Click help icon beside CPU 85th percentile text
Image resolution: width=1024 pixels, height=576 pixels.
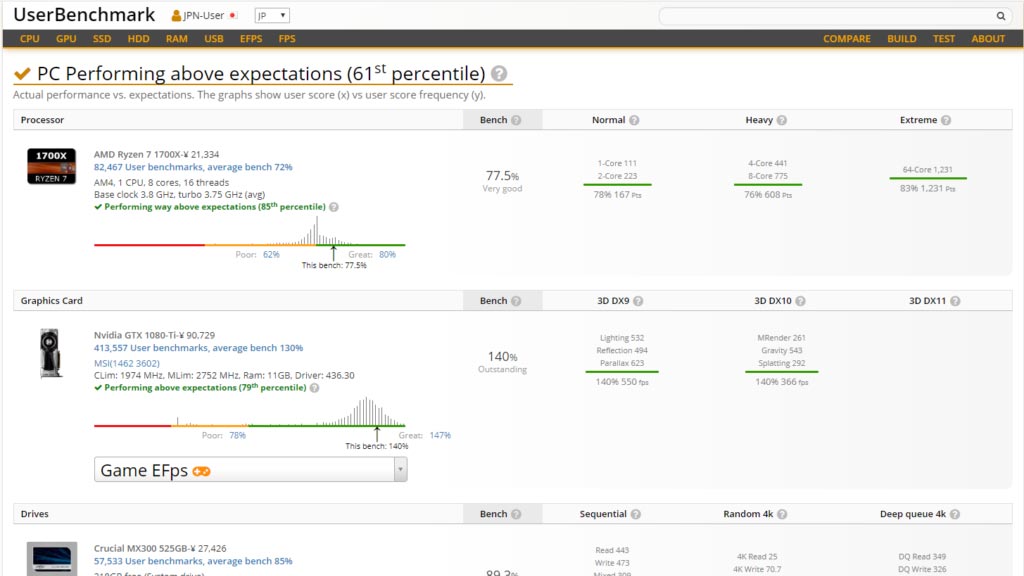click(x=334, y=207)
